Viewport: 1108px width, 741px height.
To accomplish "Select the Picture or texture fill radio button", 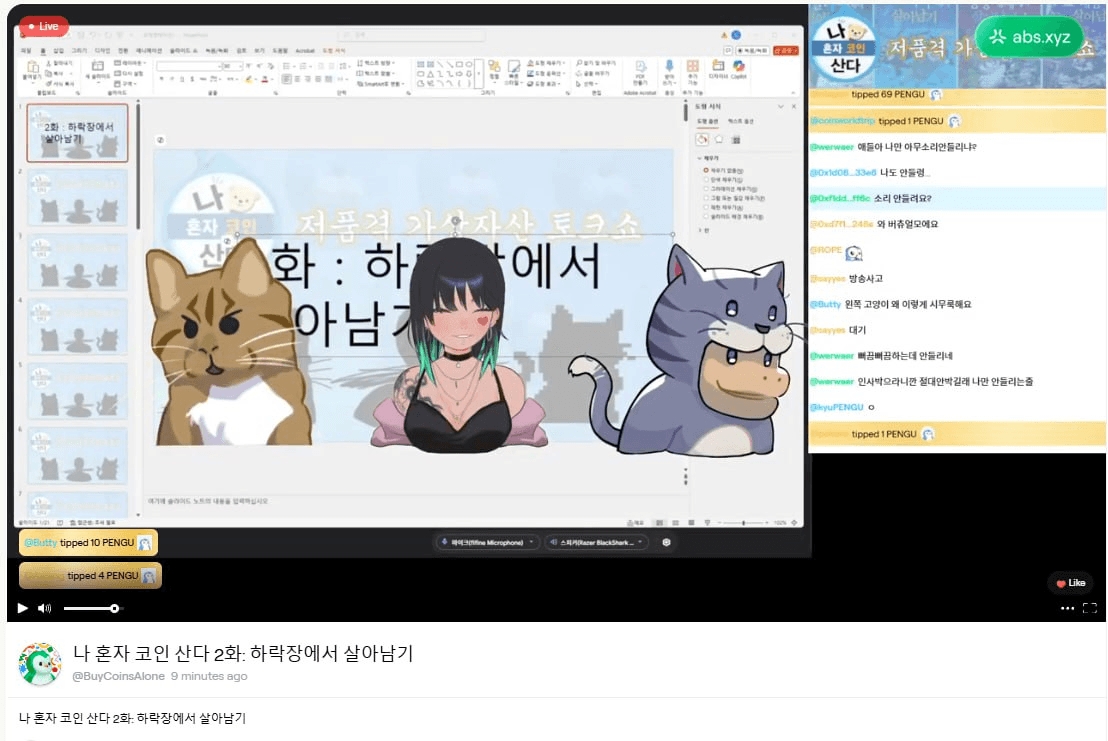I will tap(706, 198).
